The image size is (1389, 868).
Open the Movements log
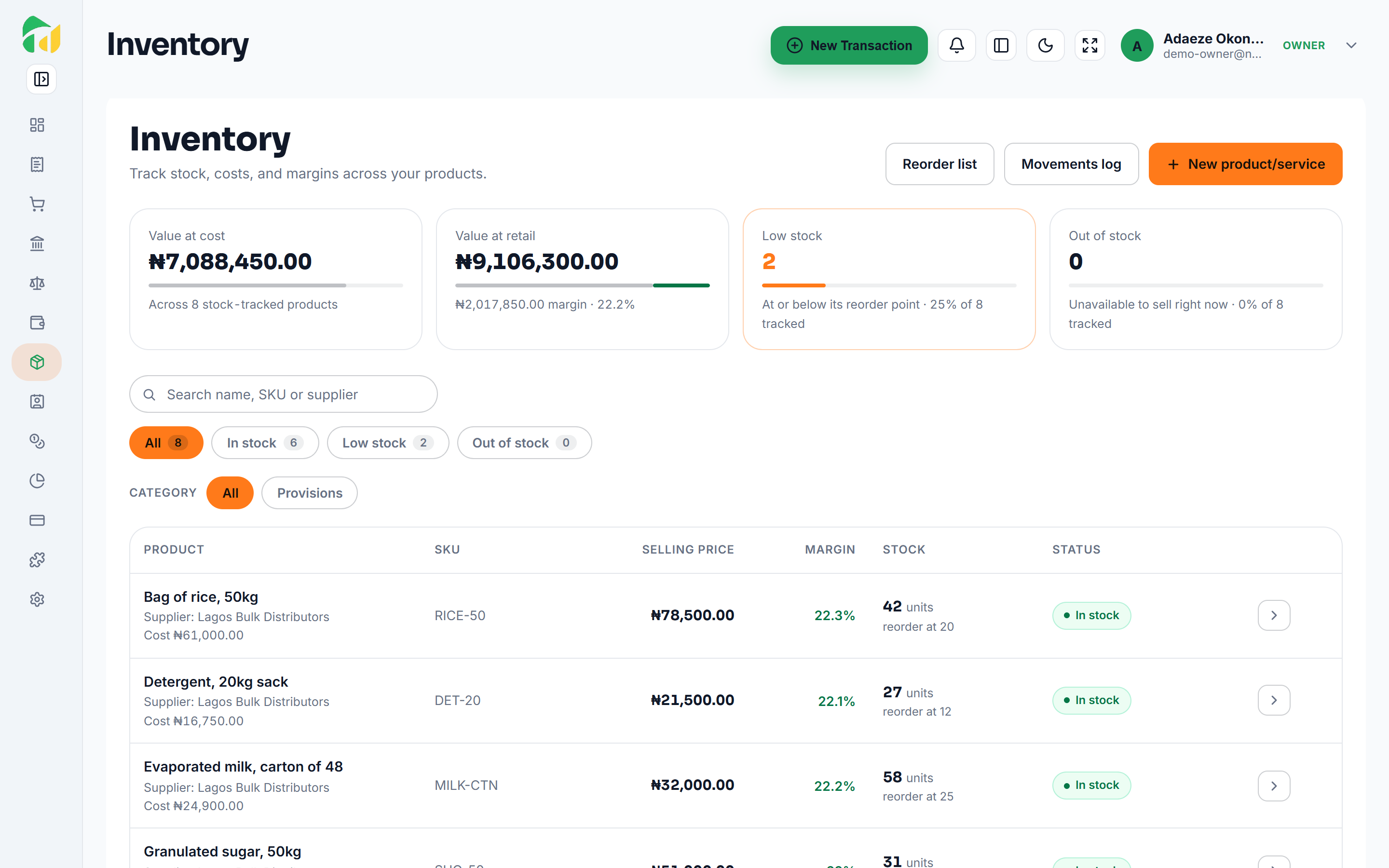click(1071, 164)
